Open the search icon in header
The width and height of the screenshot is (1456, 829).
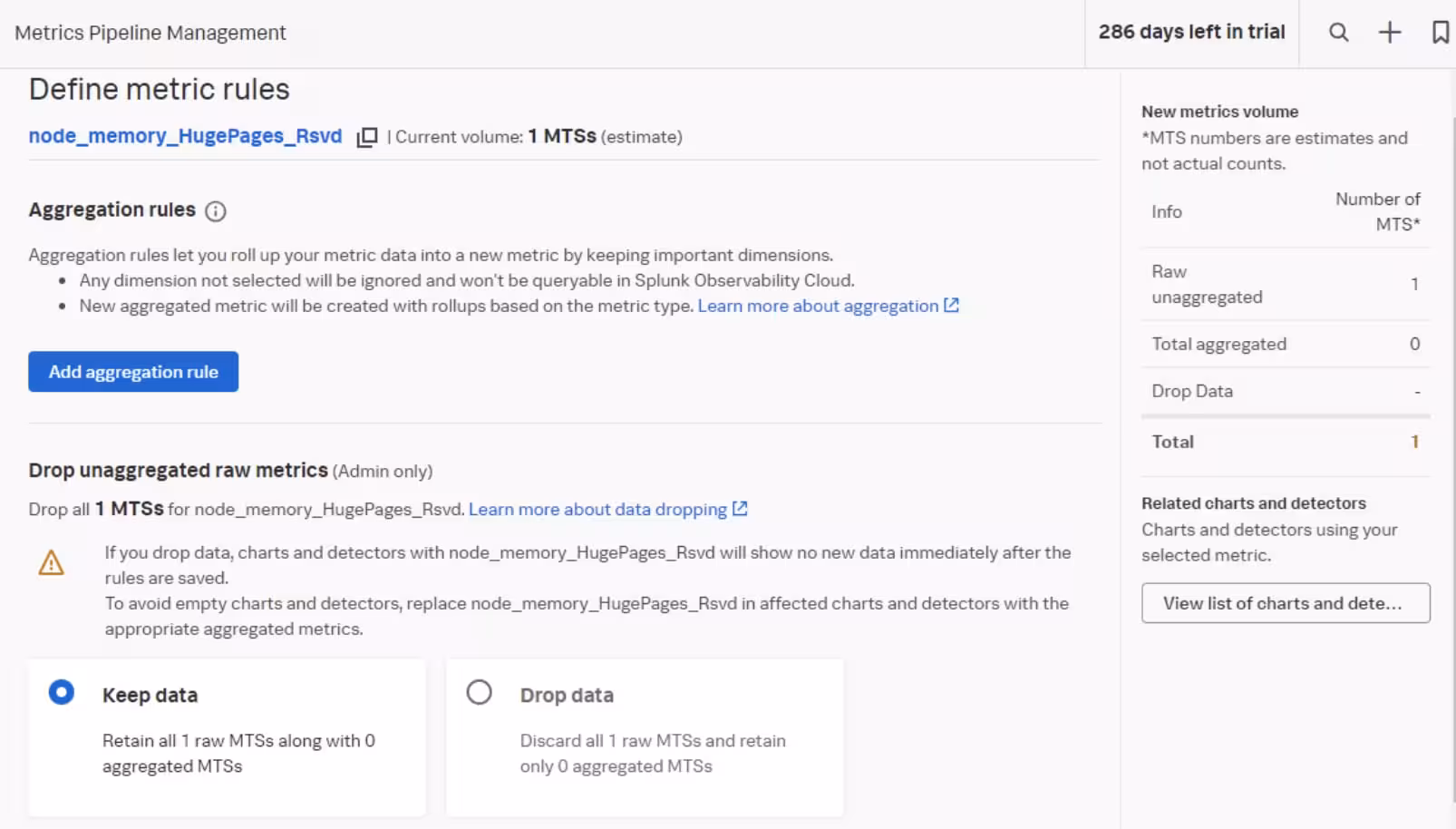[1338, 33]
